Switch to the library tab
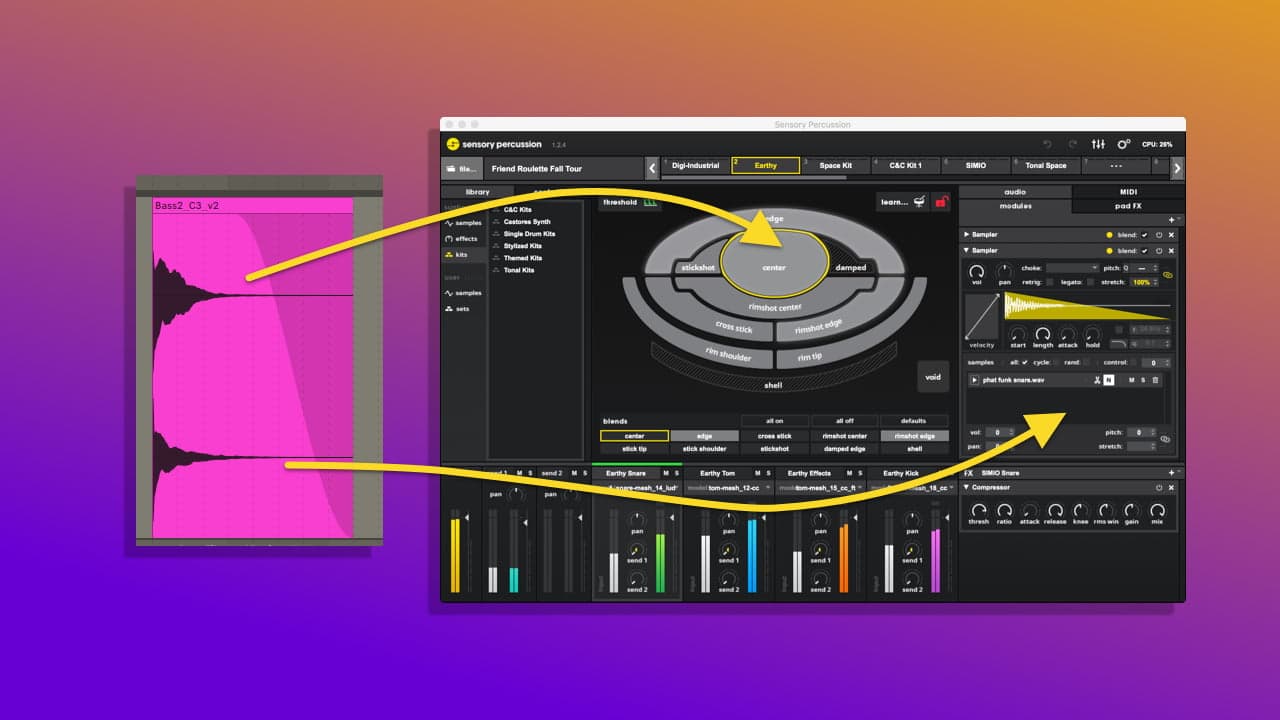 (x=478, y=191)
